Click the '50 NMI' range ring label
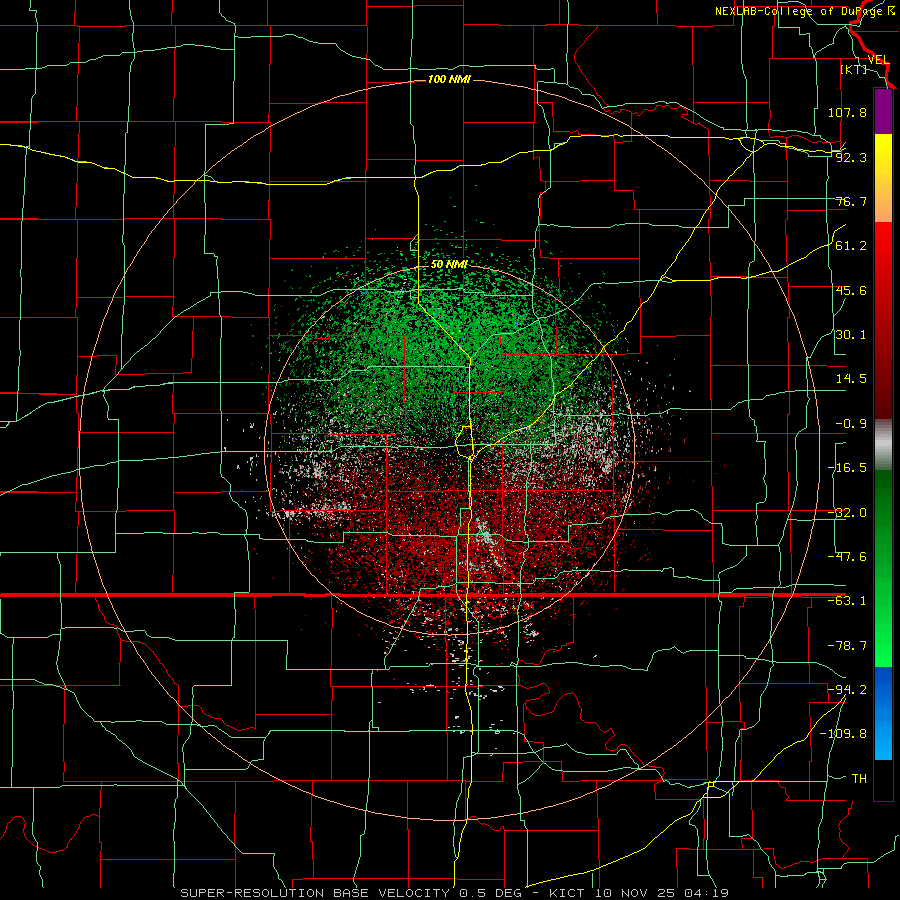 point(449,264)
